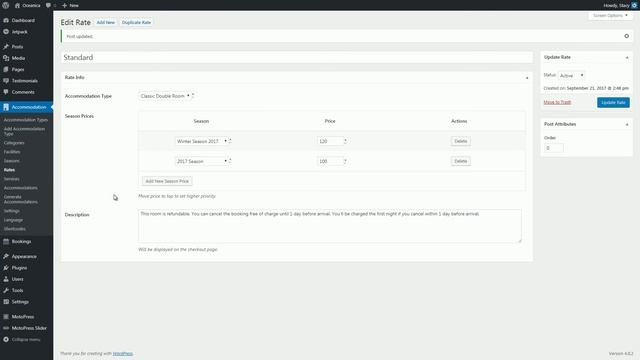Open Add Accommodation Type submenu link

click(24, 131)
